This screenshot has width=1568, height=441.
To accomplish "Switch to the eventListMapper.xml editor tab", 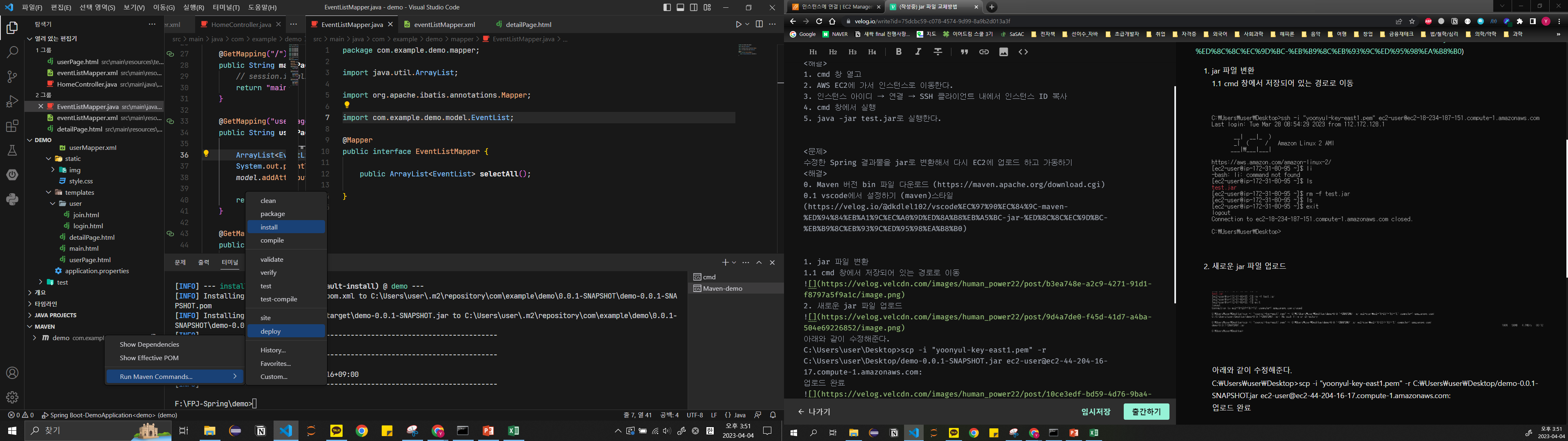I will (x=444, y=25).
